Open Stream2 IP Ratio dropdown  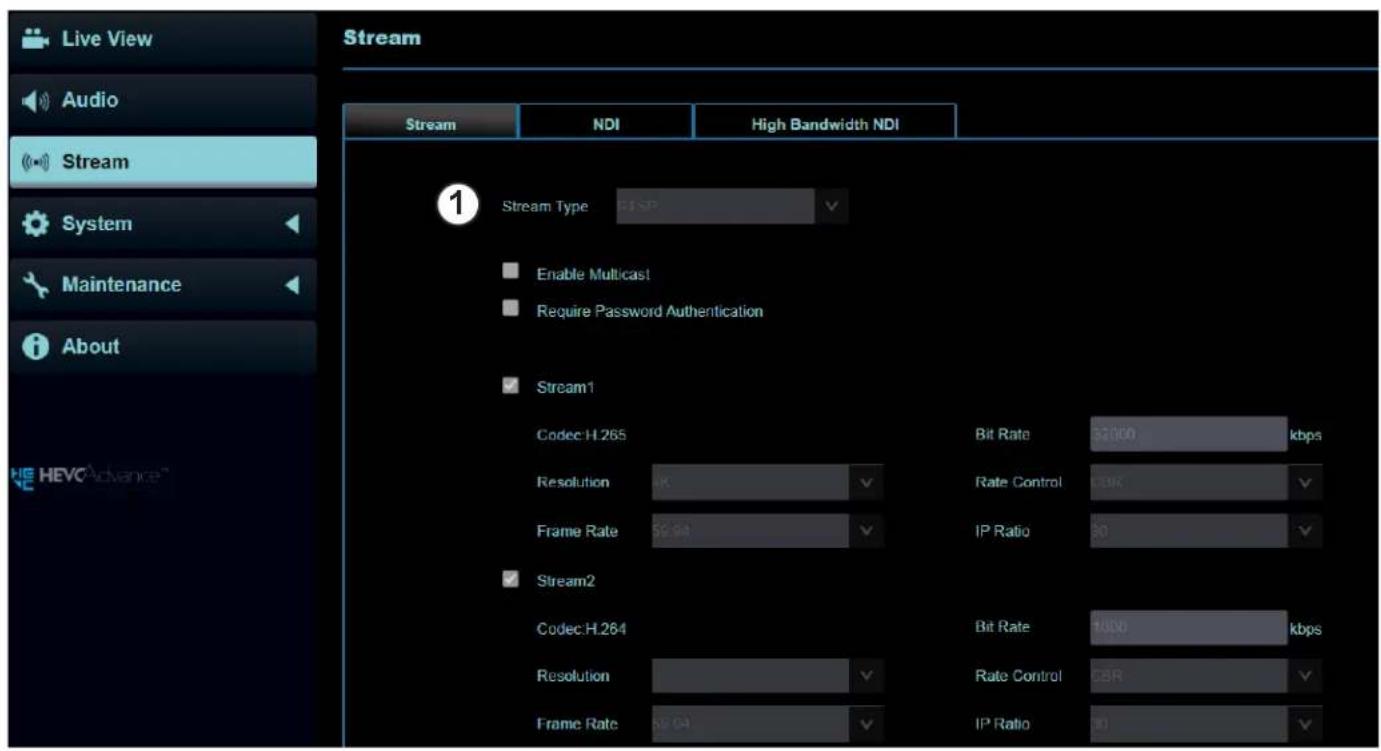1206,725
